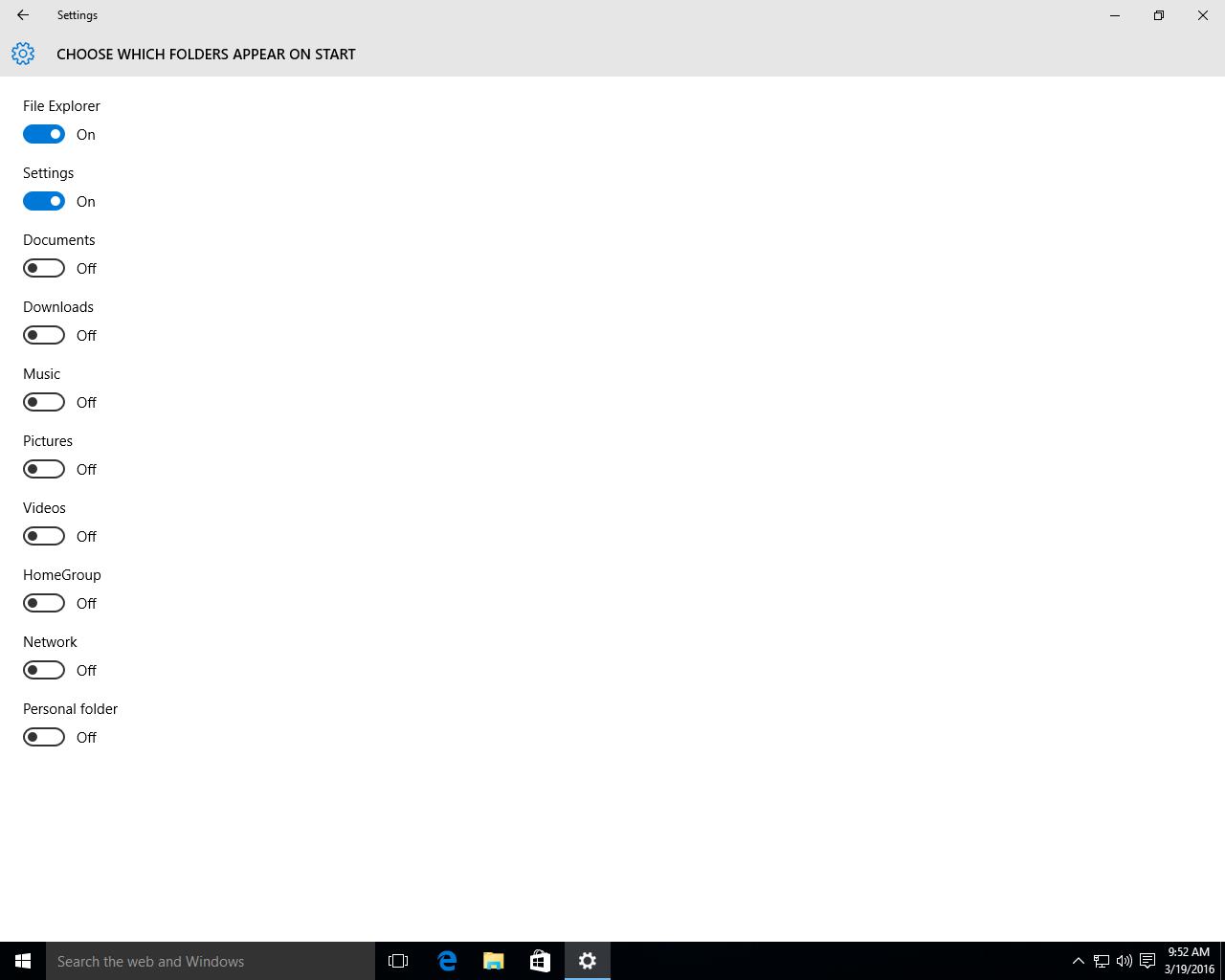The image size is (1225, 980).
Task: Click the Videos label text
Action: click(44, 508)
